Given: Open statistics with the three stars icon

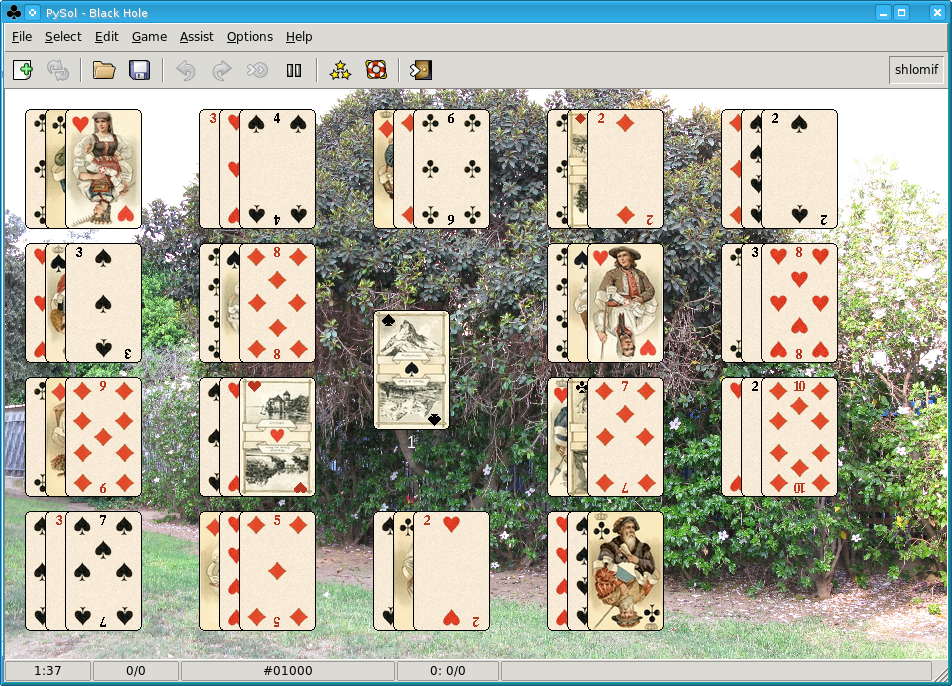Looking at the screenshot, I should (340, 70).
